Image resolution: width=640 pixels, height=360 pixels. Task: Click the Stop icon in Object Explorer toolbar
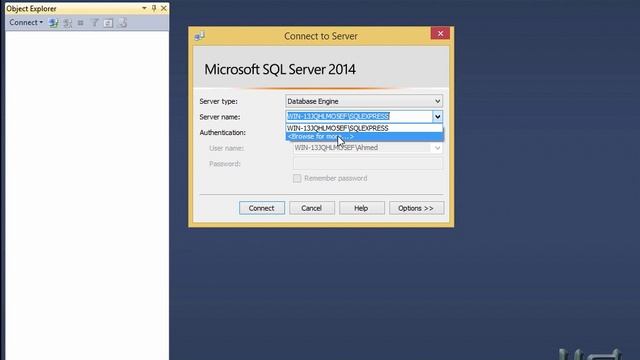[x=80, y=23]
